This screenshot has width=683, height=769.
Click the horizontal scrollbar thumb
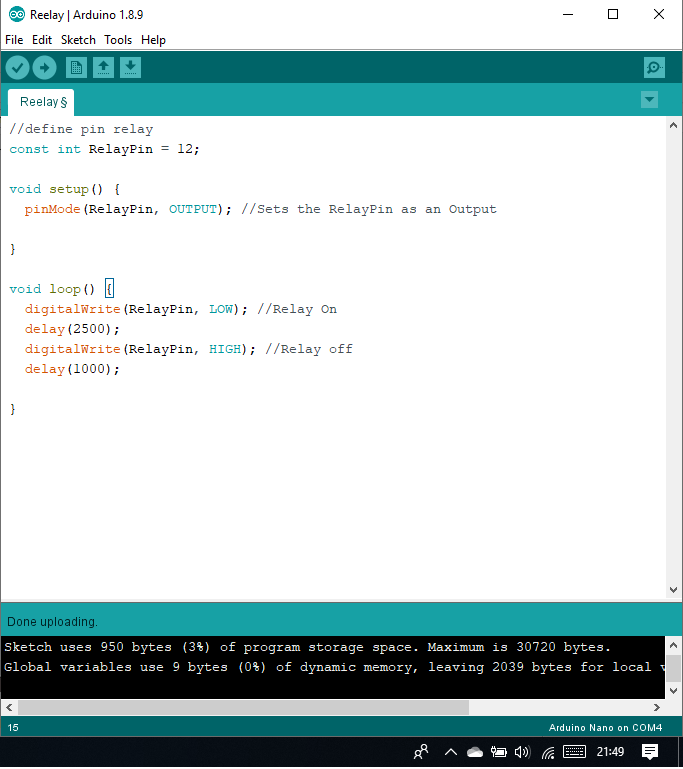pyautogui.click(x=244, y=707)
